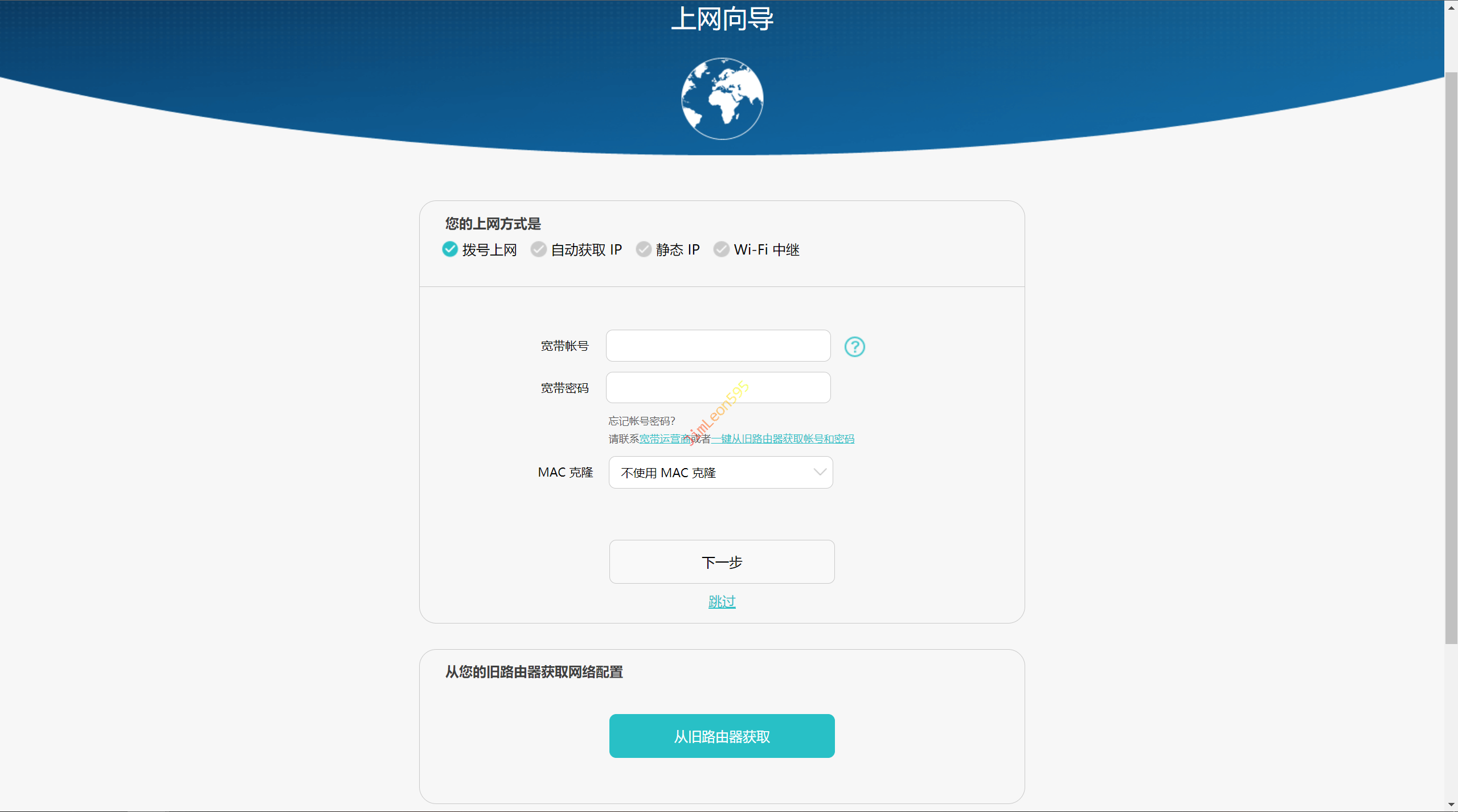
Task: Click the vertical scrollbar thumb
Action: click(x=1451, y=359)
